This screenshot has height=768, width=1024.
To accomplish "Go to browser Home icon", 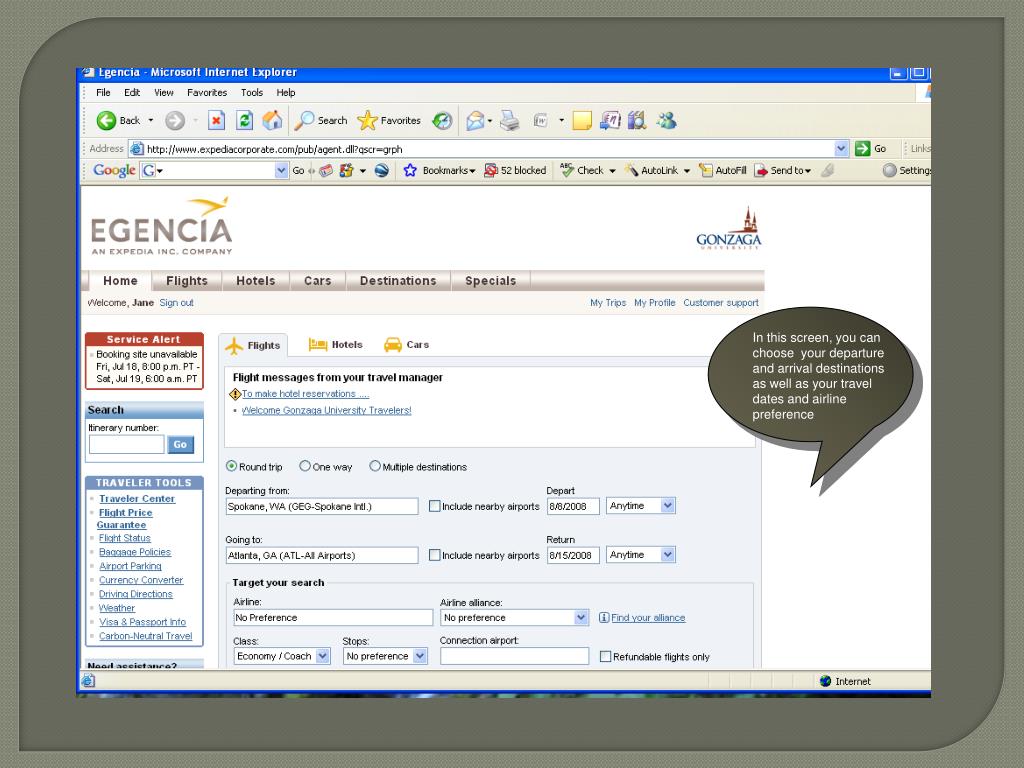I will (x=272, y=120).
